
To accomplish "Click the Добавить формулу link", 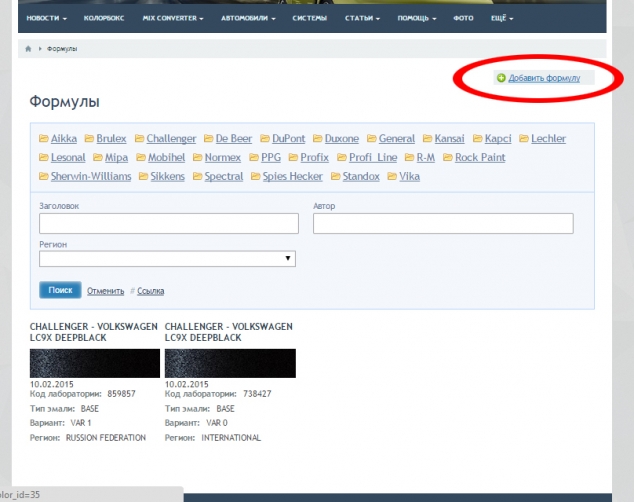I will pyautogui.click(x=544, y=78).
